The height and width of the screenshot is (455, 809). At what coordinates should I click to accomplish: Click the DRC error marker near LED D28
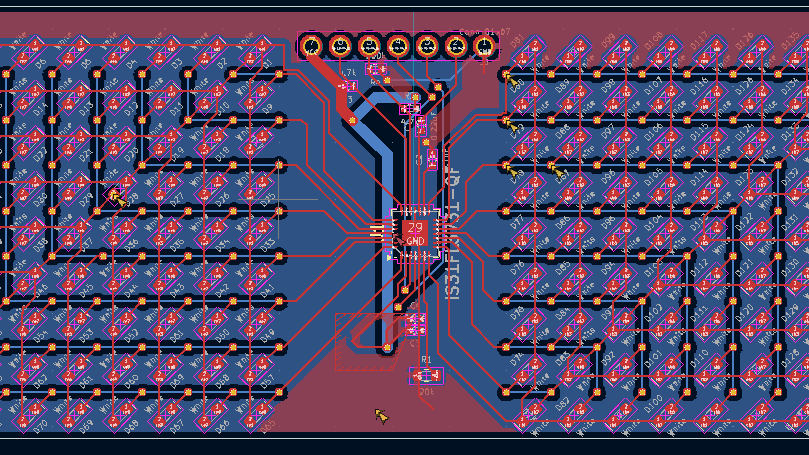[116, 197]
